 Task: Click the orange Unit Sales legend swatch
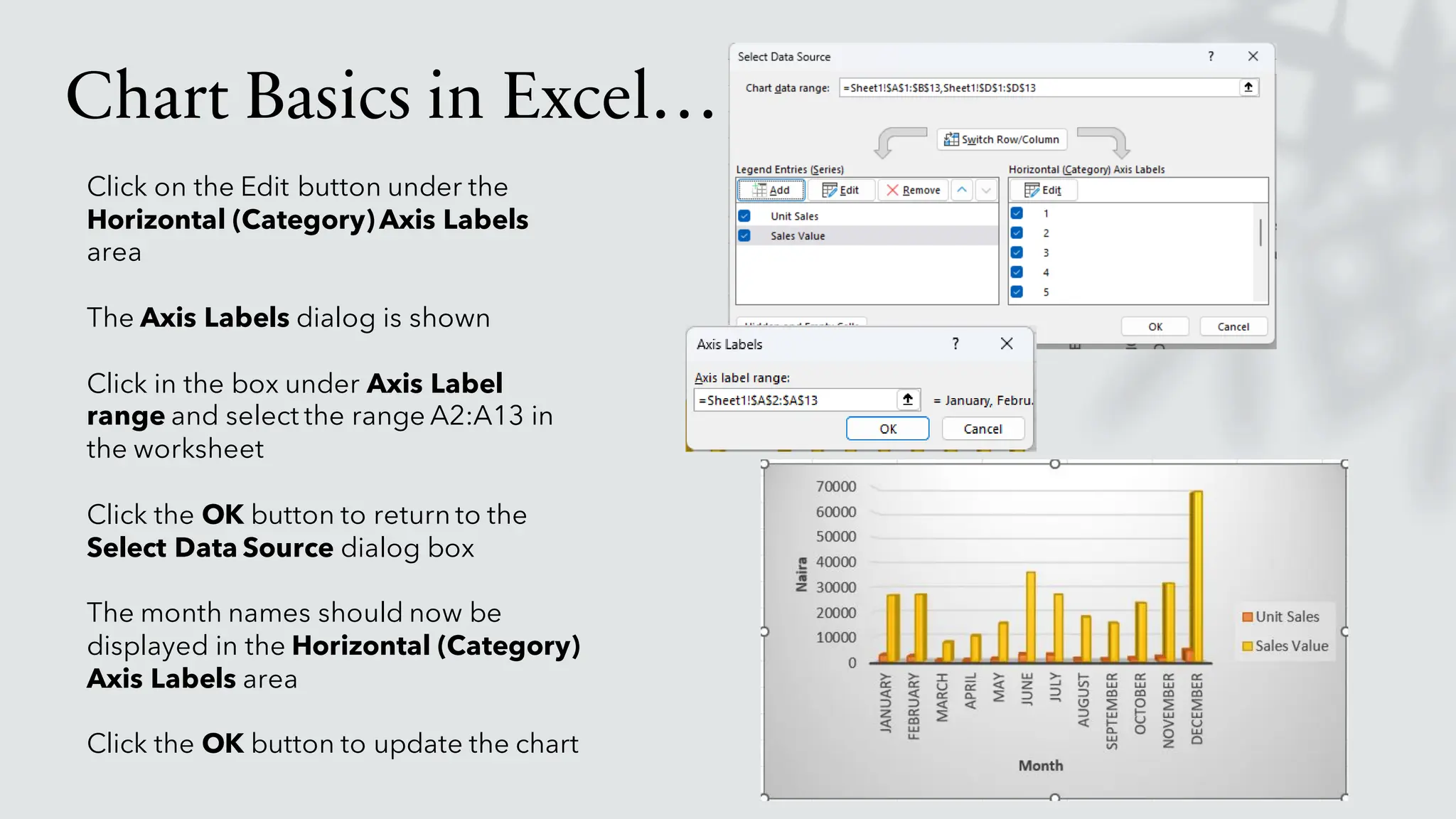tap(1247, 617)
